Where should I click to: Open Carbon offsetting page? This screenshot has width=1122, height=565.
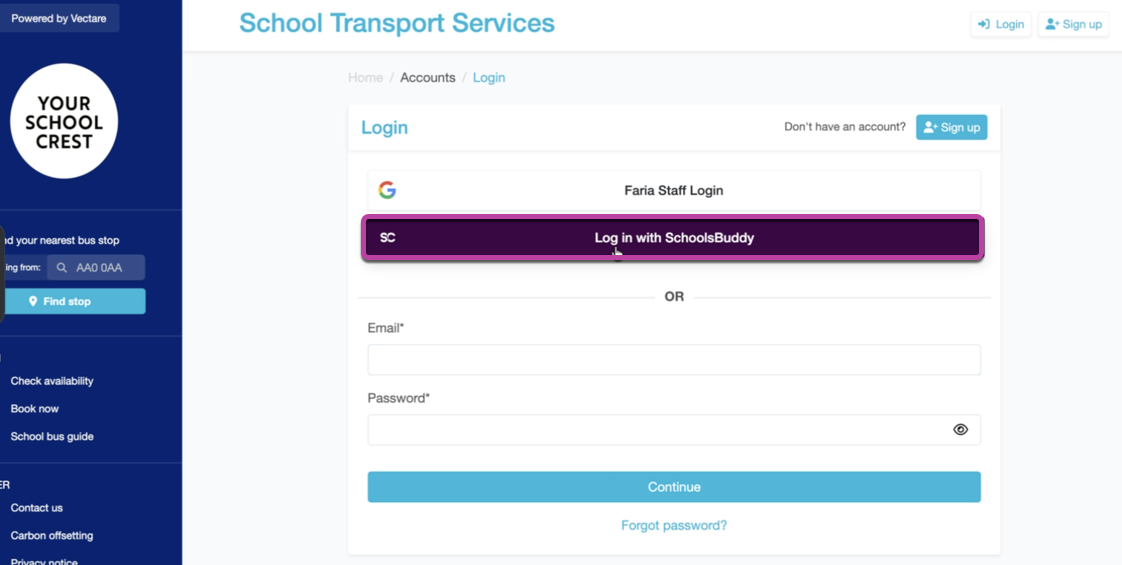tap(52, 536)
